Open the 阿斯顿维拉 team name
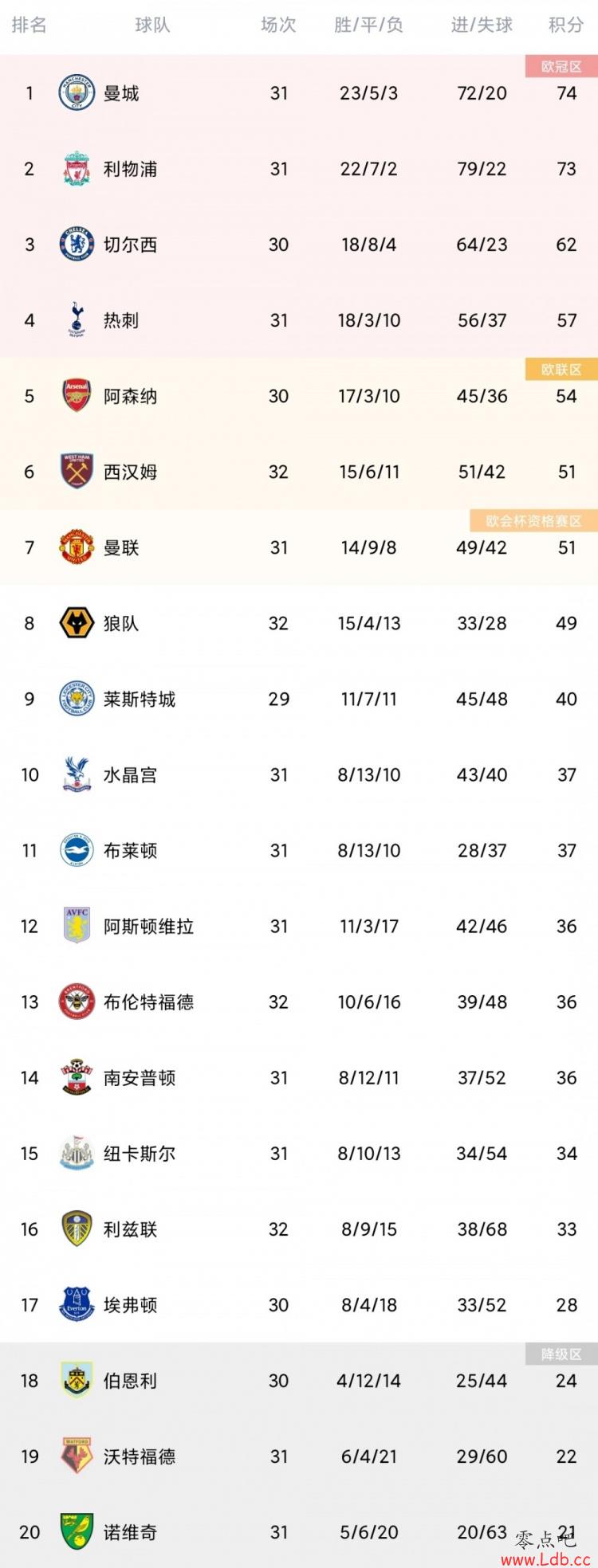The height and width of the screenshot is (1568, 598). [x=148, y=927]
